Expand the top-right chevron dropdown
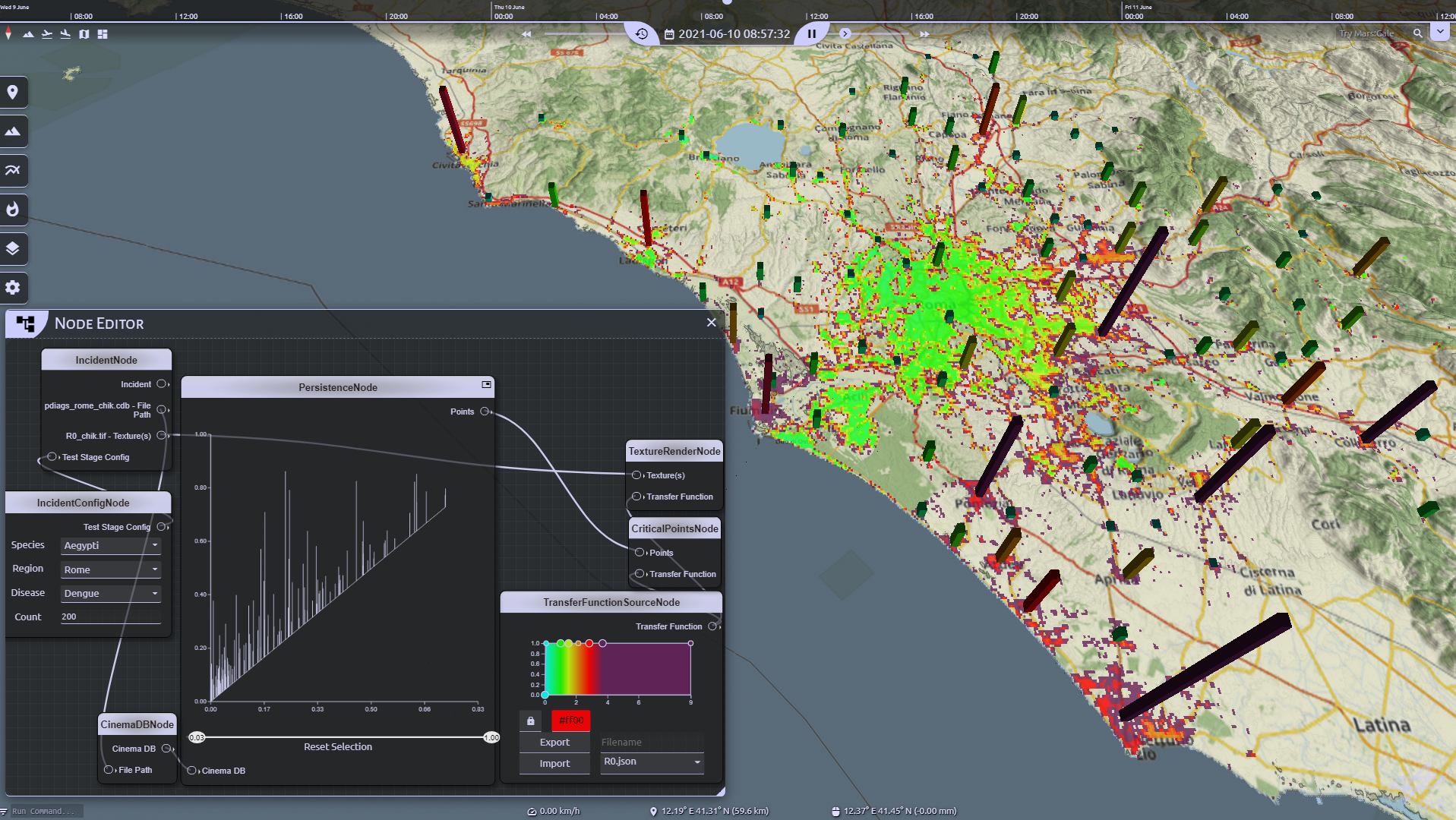Screen dimensions: 1456x820 click(1440, 33)
